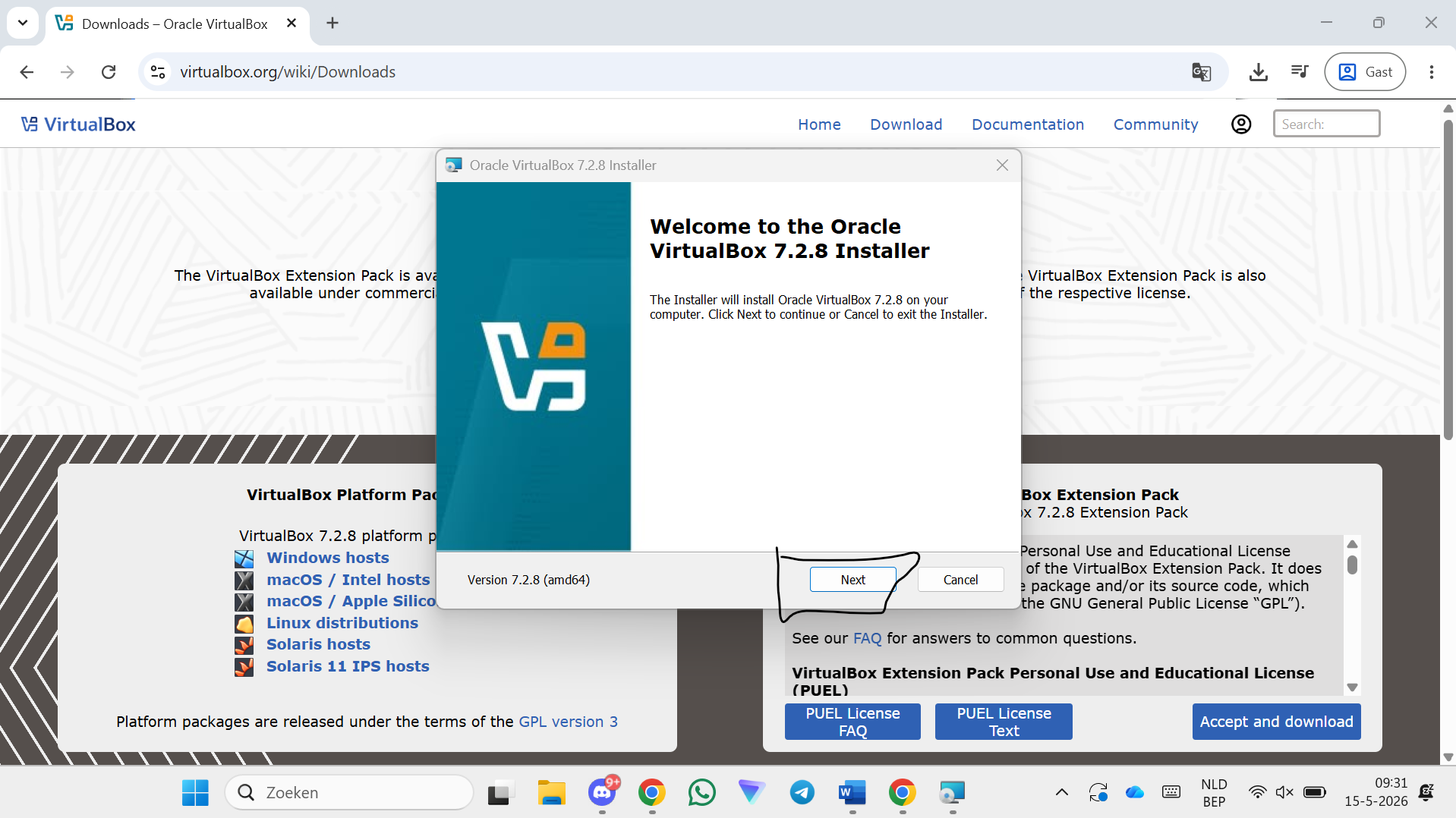Open File Explorer from the taskbar
1456x818 pixels.
[552, 793]
